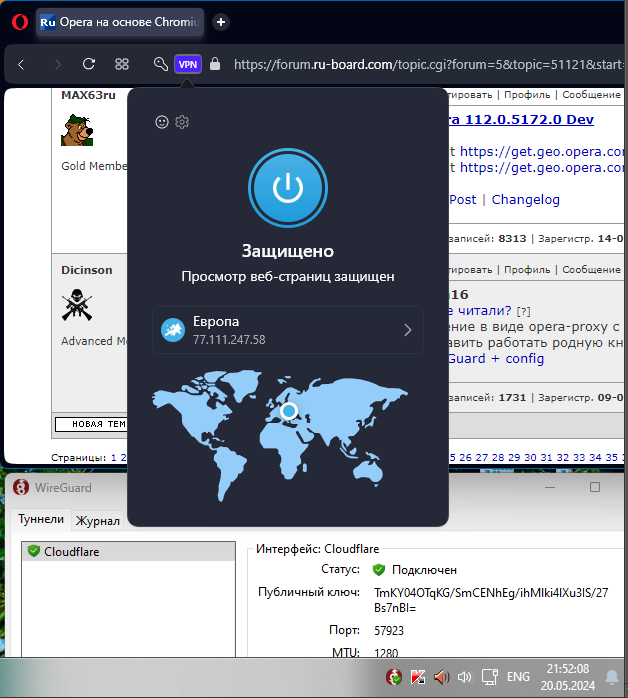Switch to the Журнал tab in WireGuard
The height and width of the screenshot is (698, 628).
99,520
